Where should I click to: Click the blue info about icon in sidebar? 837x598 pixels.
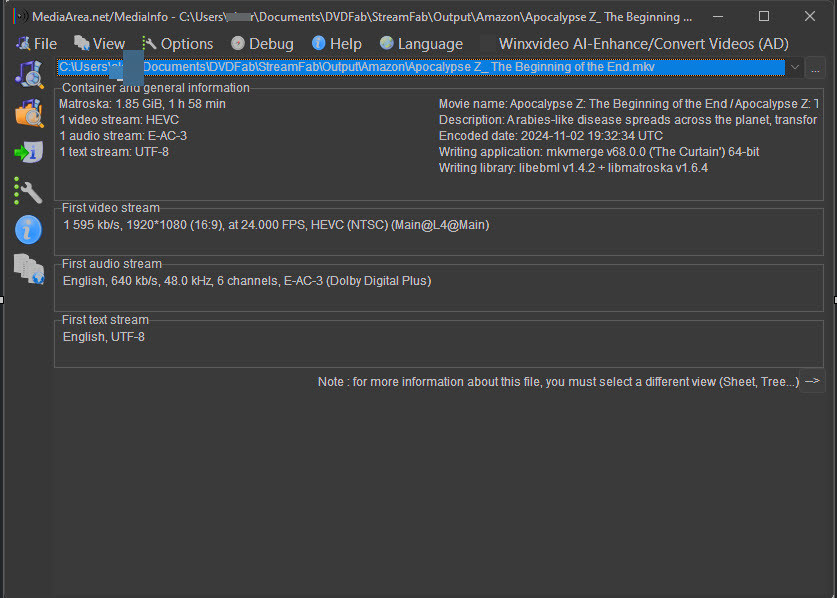tap(29, 230)
